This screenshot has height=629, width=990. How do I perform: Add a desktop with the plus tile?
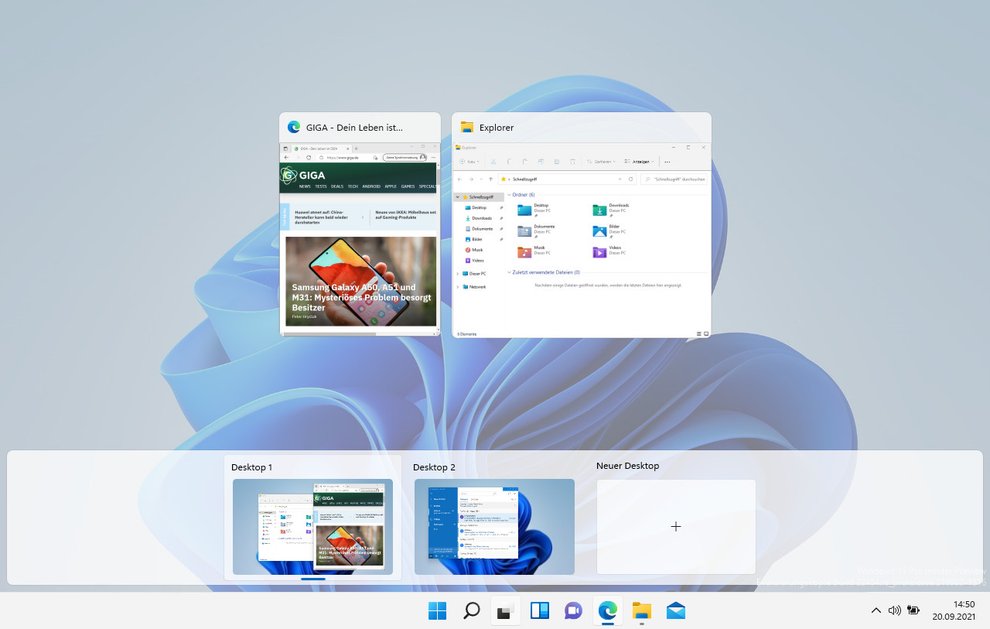pyautogui.click(x=676, y=527)
